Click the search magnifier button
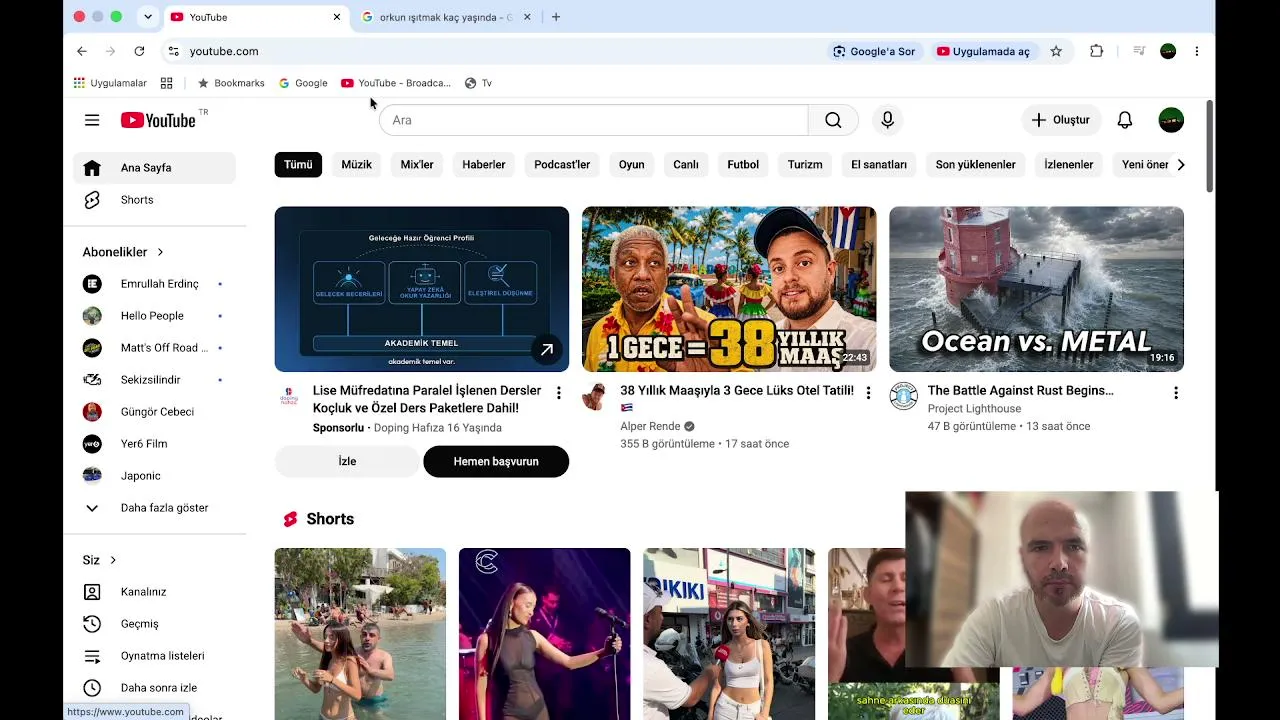 click(x=833, y=120)
